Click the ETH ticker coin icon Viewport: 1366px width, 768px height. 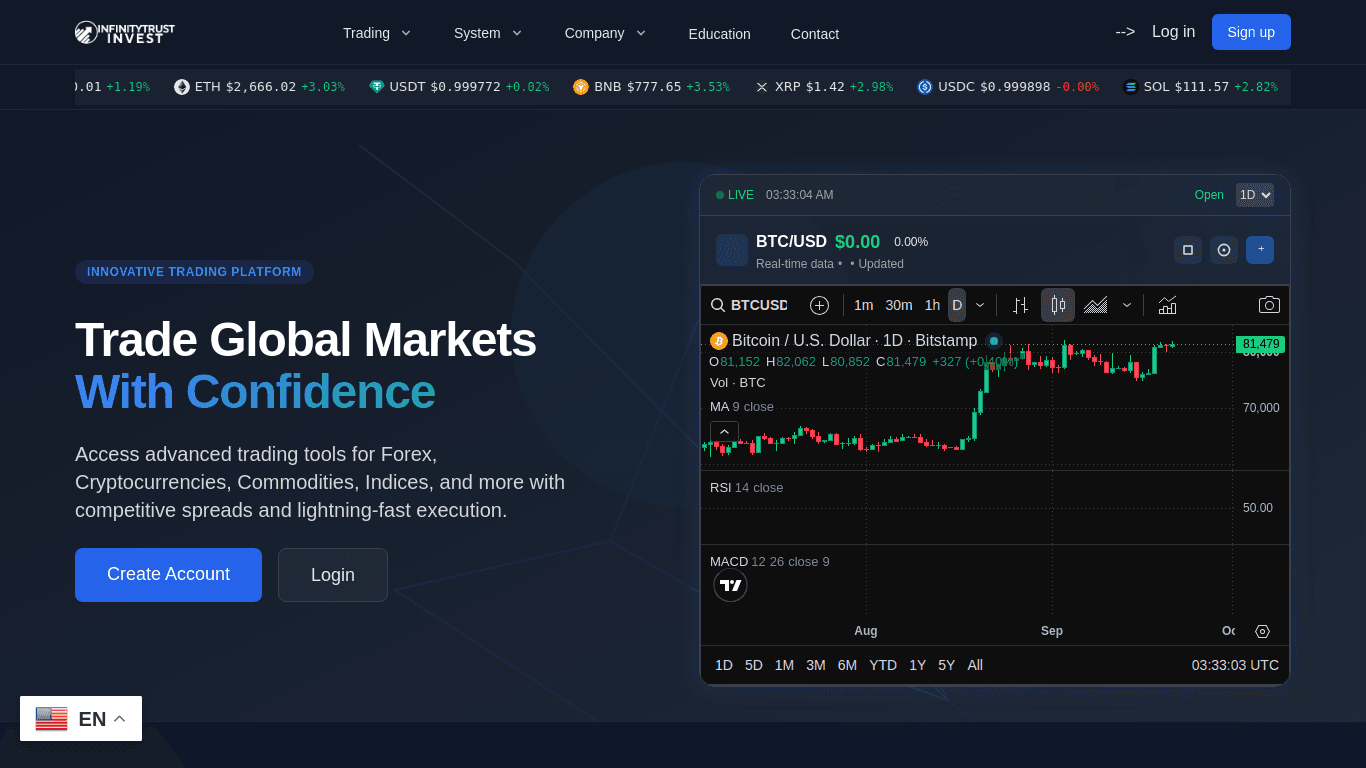click(182, 87)
